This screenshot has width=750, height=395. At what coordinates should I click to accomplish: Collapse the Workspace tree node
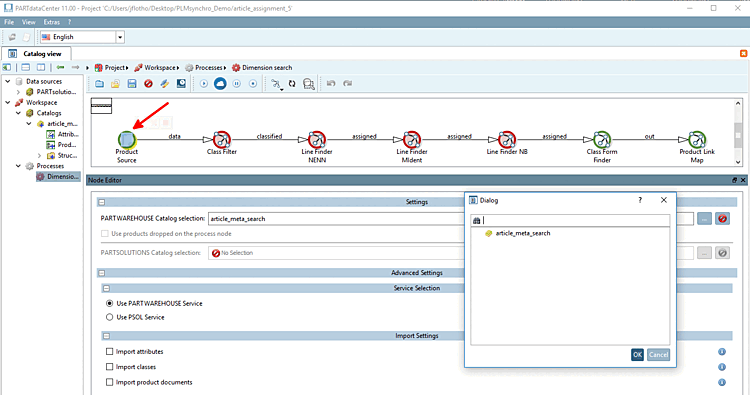tap(8, 102)
